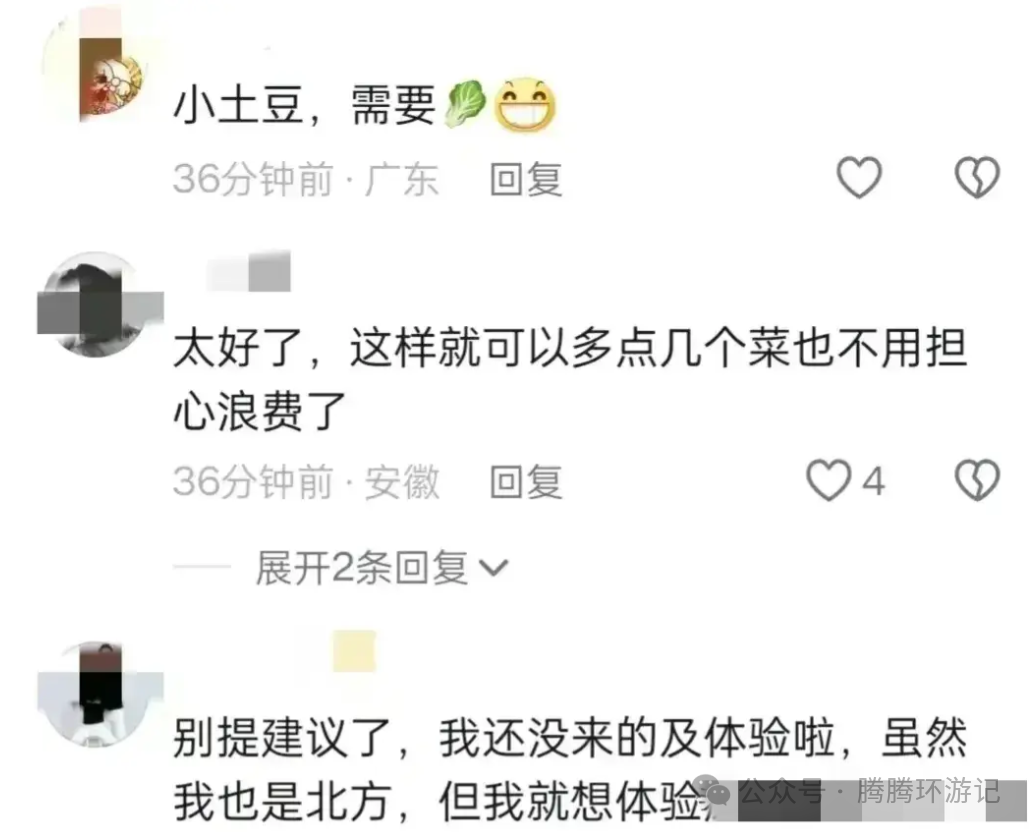Reply to the 广东 user's comment
The image size is (1033, 832).
pyautogui.click(x=526, y=179)
